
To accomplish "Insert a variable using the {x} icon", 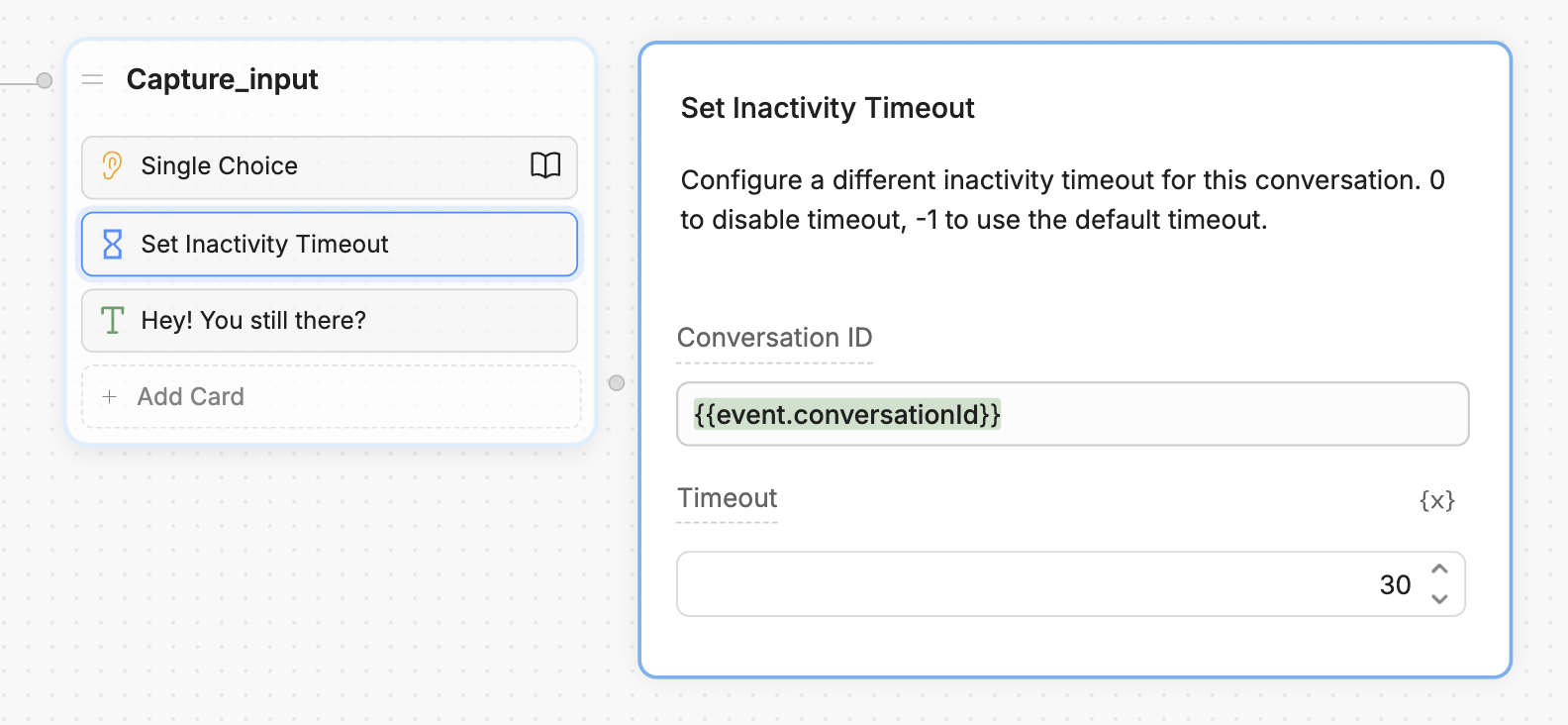I will [1437, 500].
